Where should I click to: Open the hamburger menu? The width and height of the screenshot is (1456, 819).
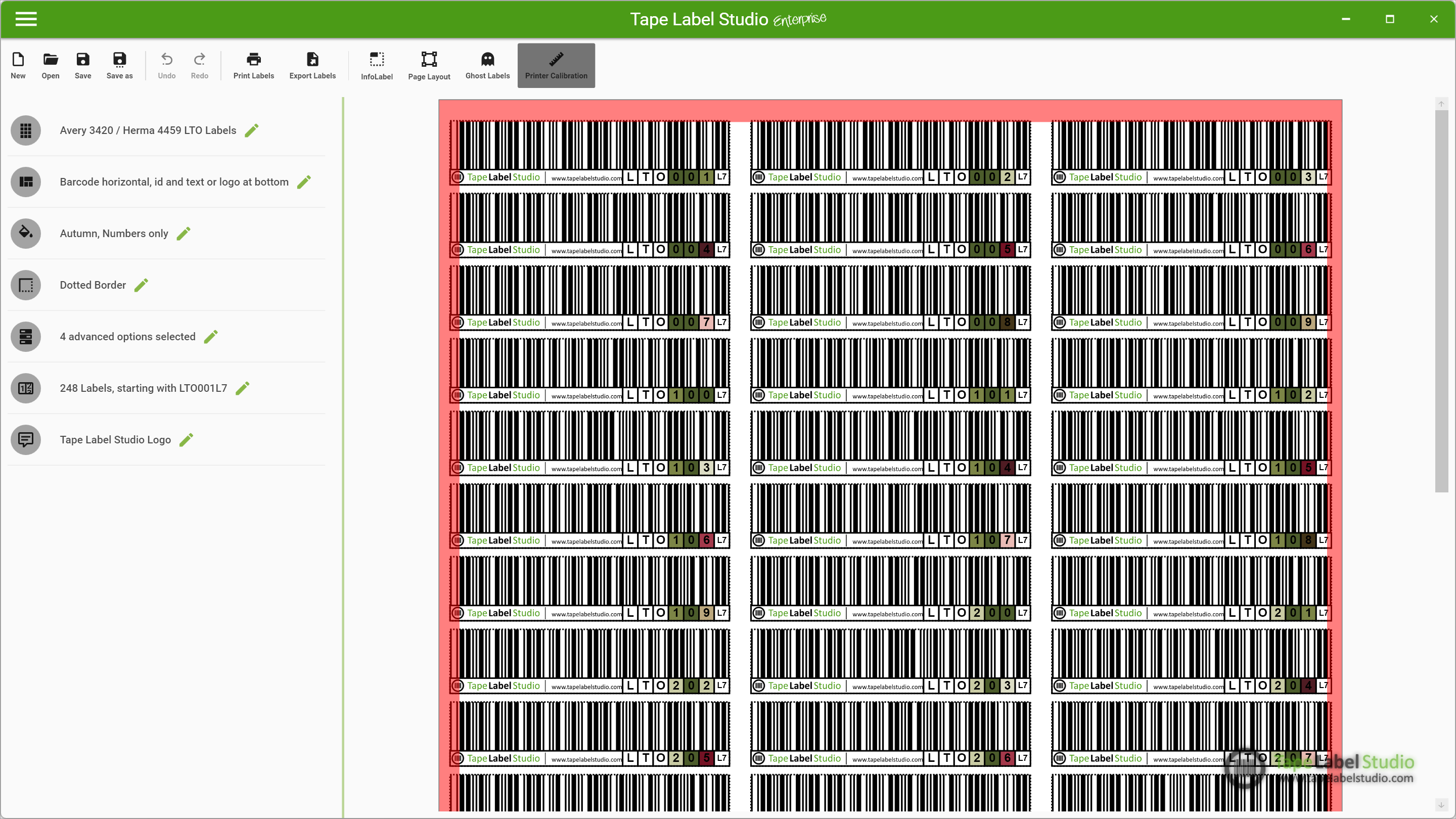pyautogui.click(x=26, y=19)
